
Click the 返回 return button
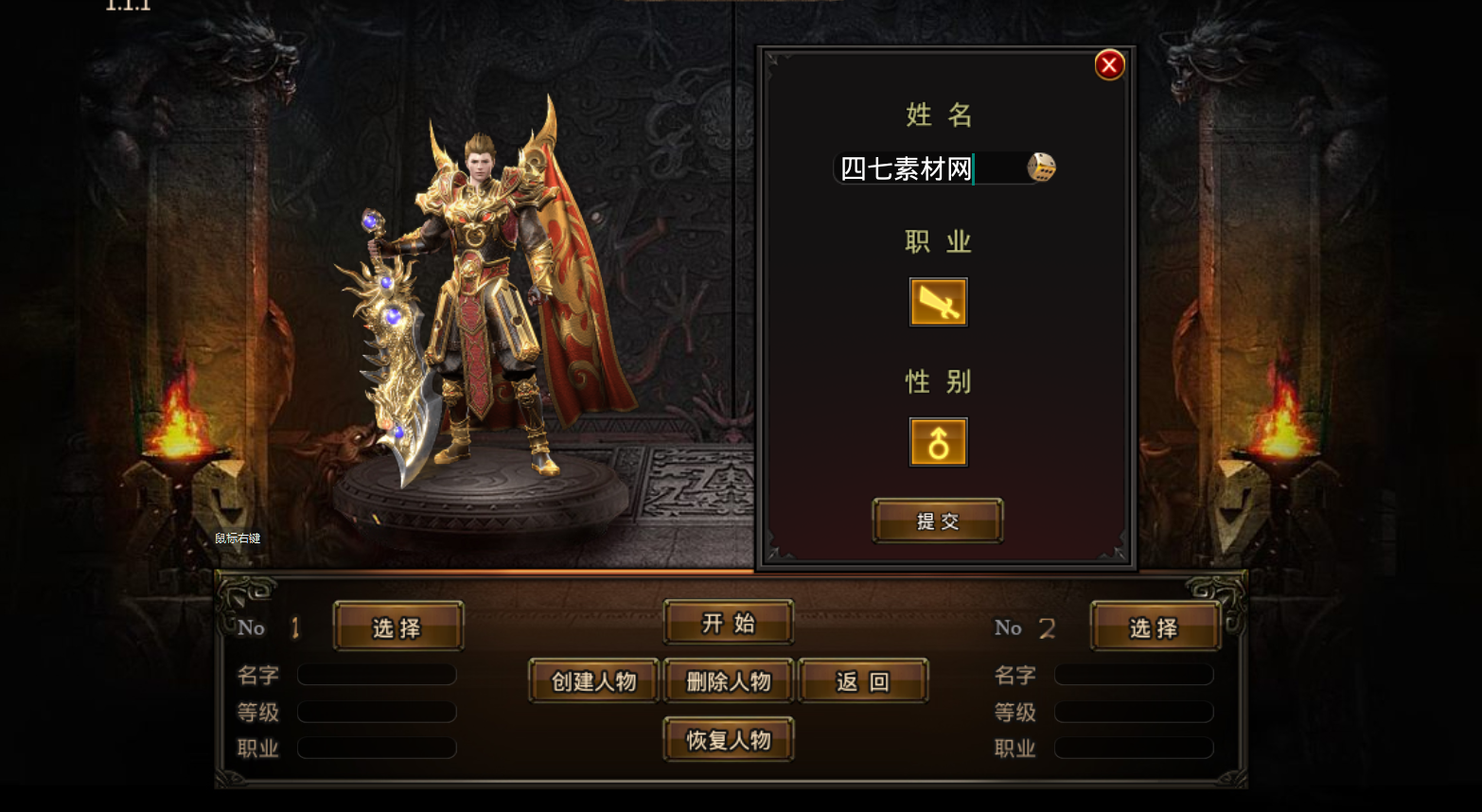[x=863, y=681]
